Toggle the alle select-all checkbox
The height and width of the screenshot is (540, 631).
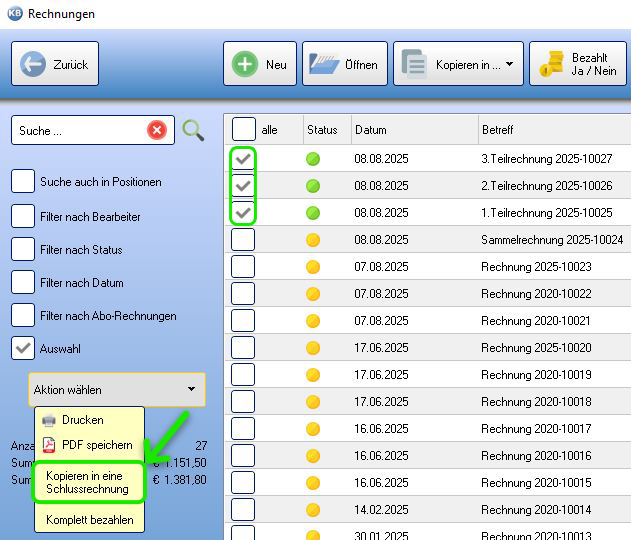243,129
